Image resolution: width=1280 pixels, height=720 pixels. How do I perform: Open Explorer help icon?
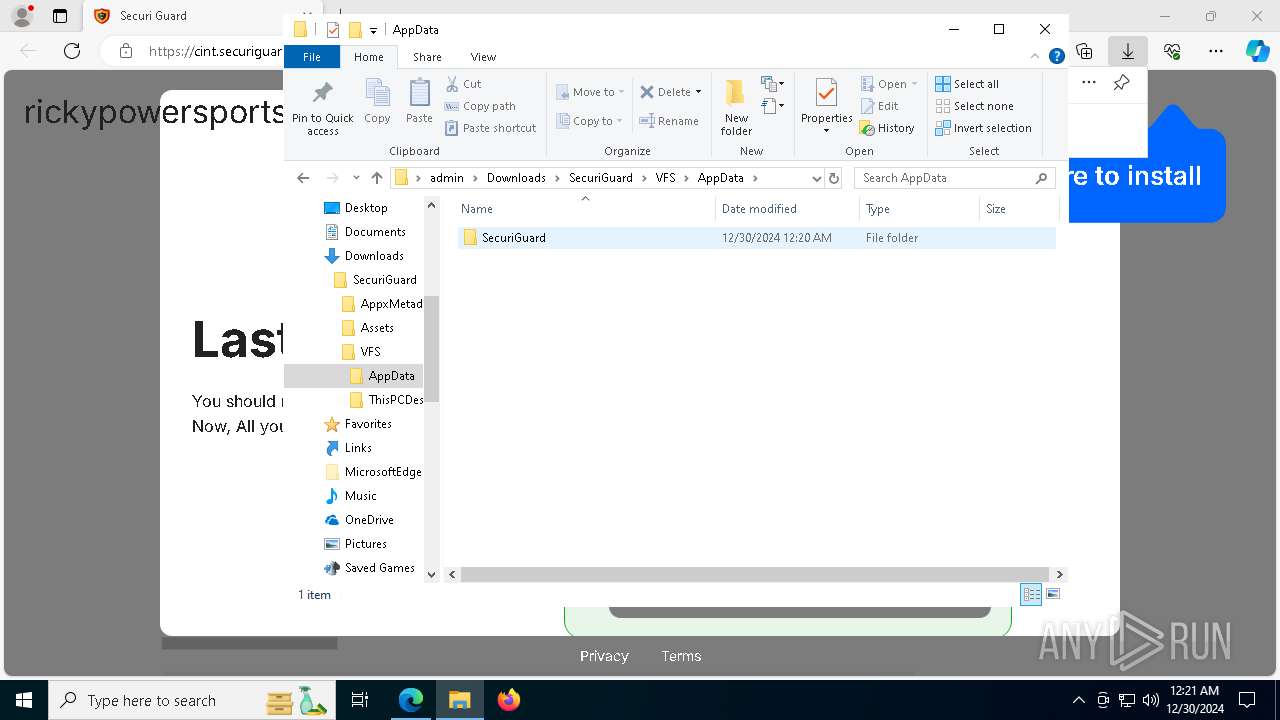[x=1056, y=57]
